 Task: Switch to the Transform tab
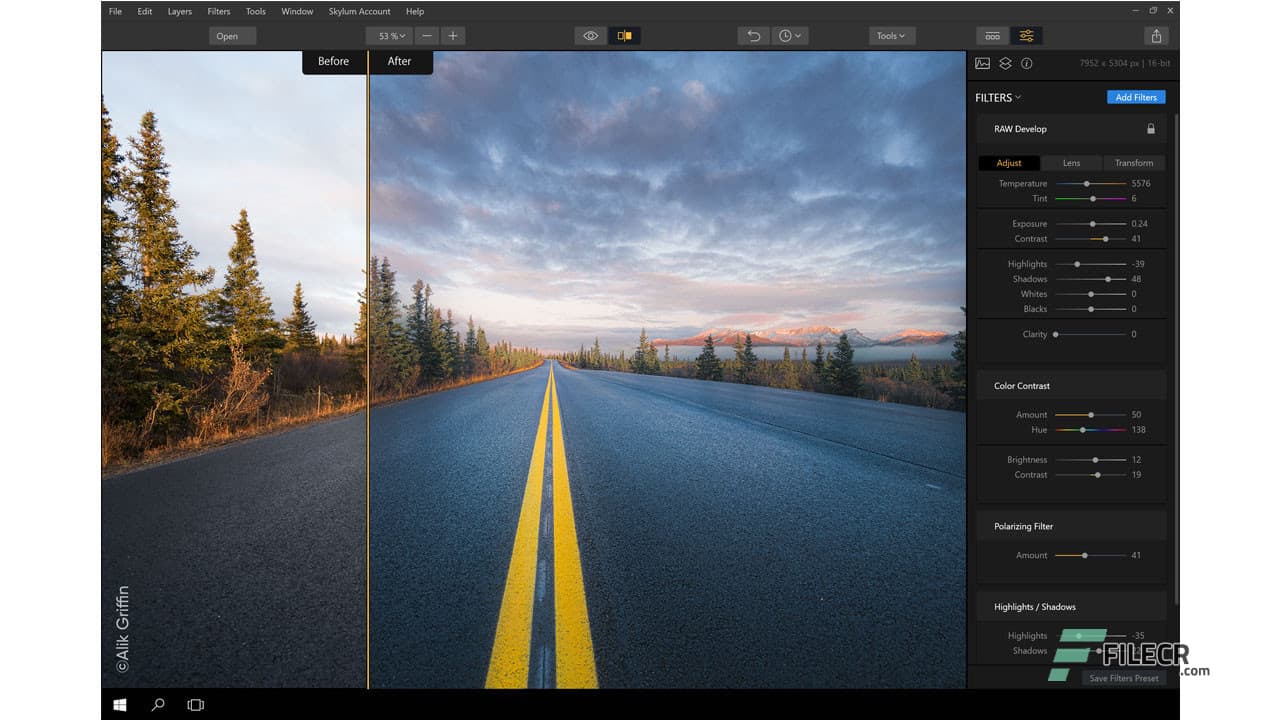click(x=1134, y=162)
